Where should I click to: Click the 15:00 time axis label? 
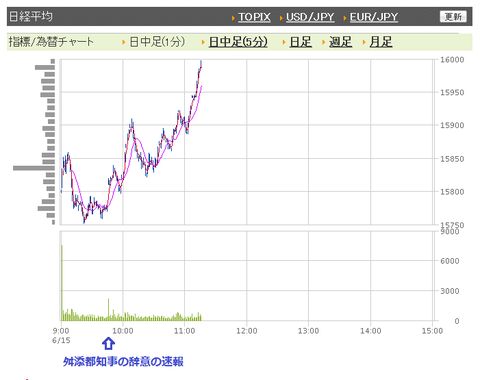point(432,331)
